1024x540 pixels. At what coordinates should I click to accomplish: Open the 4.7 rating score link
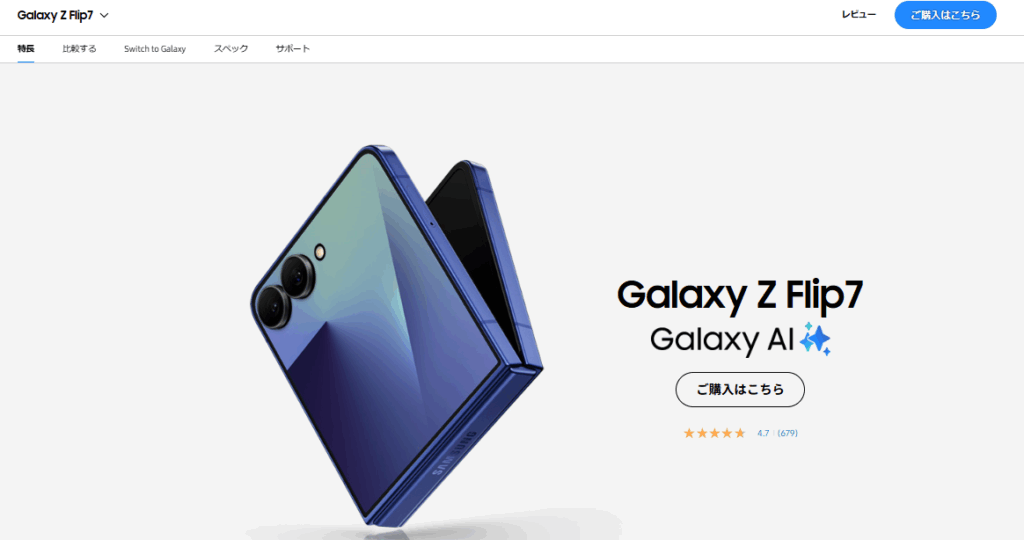pos(763,433)
